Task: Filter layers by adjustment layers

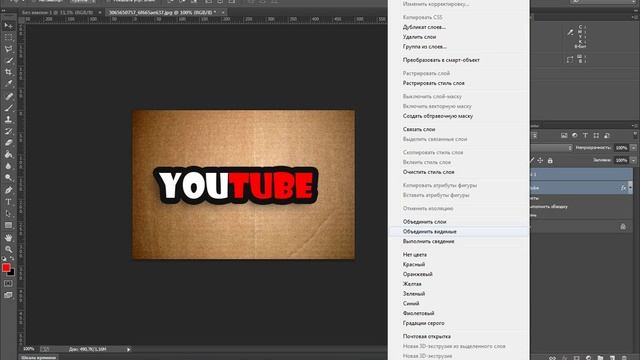Action: click(575, 136)
